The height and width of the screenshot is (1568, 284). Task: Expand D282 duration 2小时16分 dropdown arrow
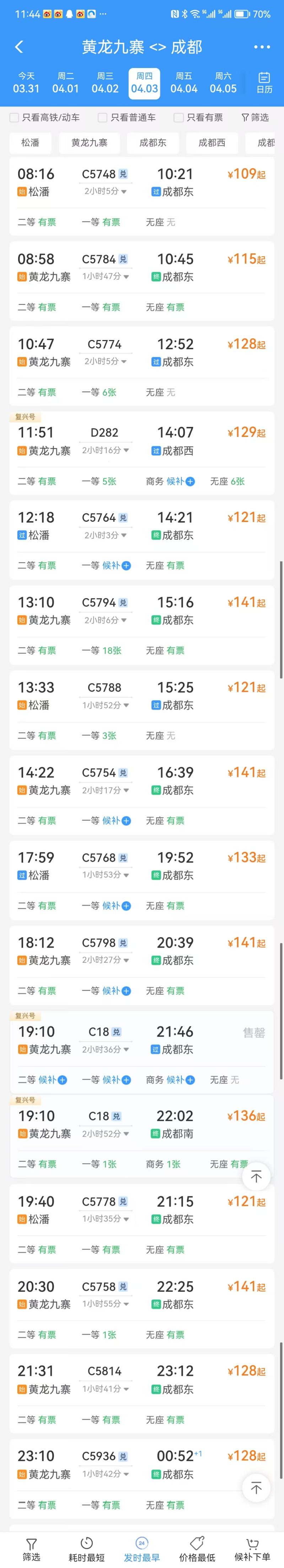pyautogui.click(x=127, y=450)
